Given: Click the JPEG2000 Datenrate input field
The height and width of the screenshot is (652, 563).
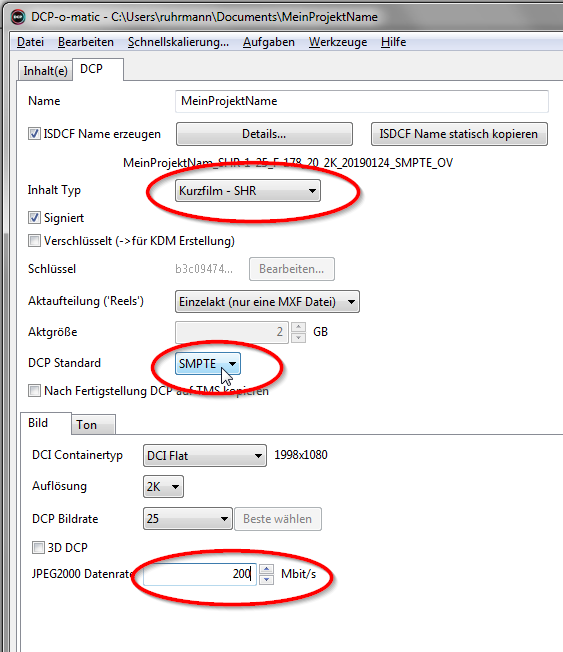Looking at the screenshot, I should pos(200,574).
